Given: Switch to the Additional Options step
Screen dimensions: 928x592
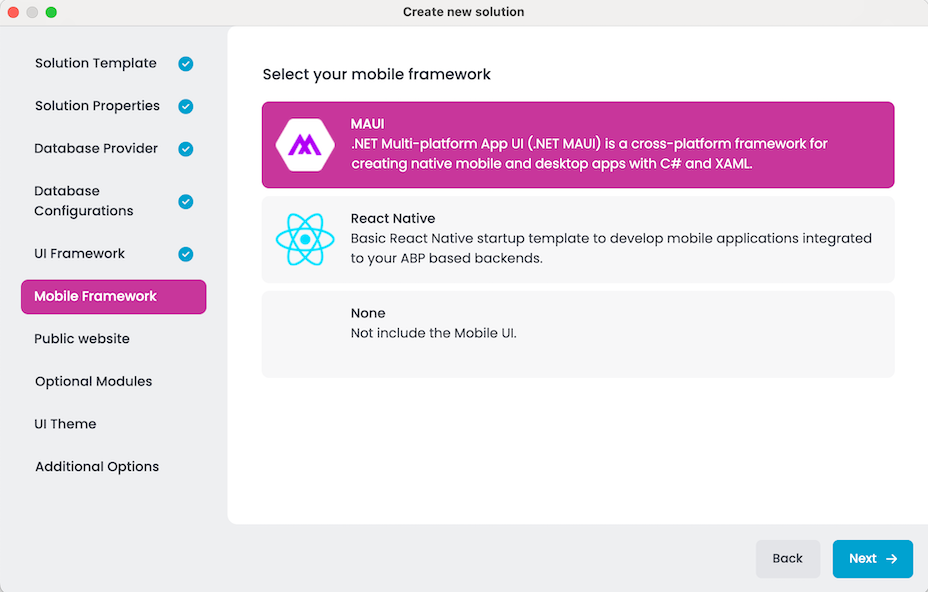Looking at the screenshot, I should pyautogui.click(x=97, y=466).
